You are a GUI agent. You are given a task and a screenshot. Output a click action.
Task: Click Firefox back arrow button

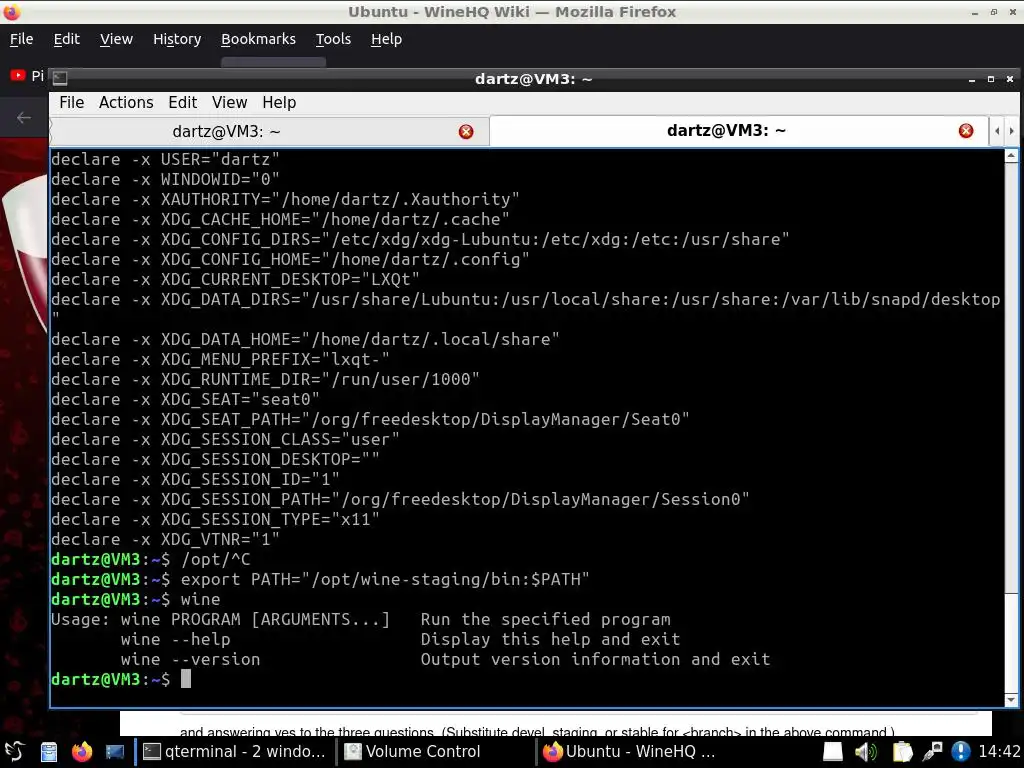[x=24, y=118]
